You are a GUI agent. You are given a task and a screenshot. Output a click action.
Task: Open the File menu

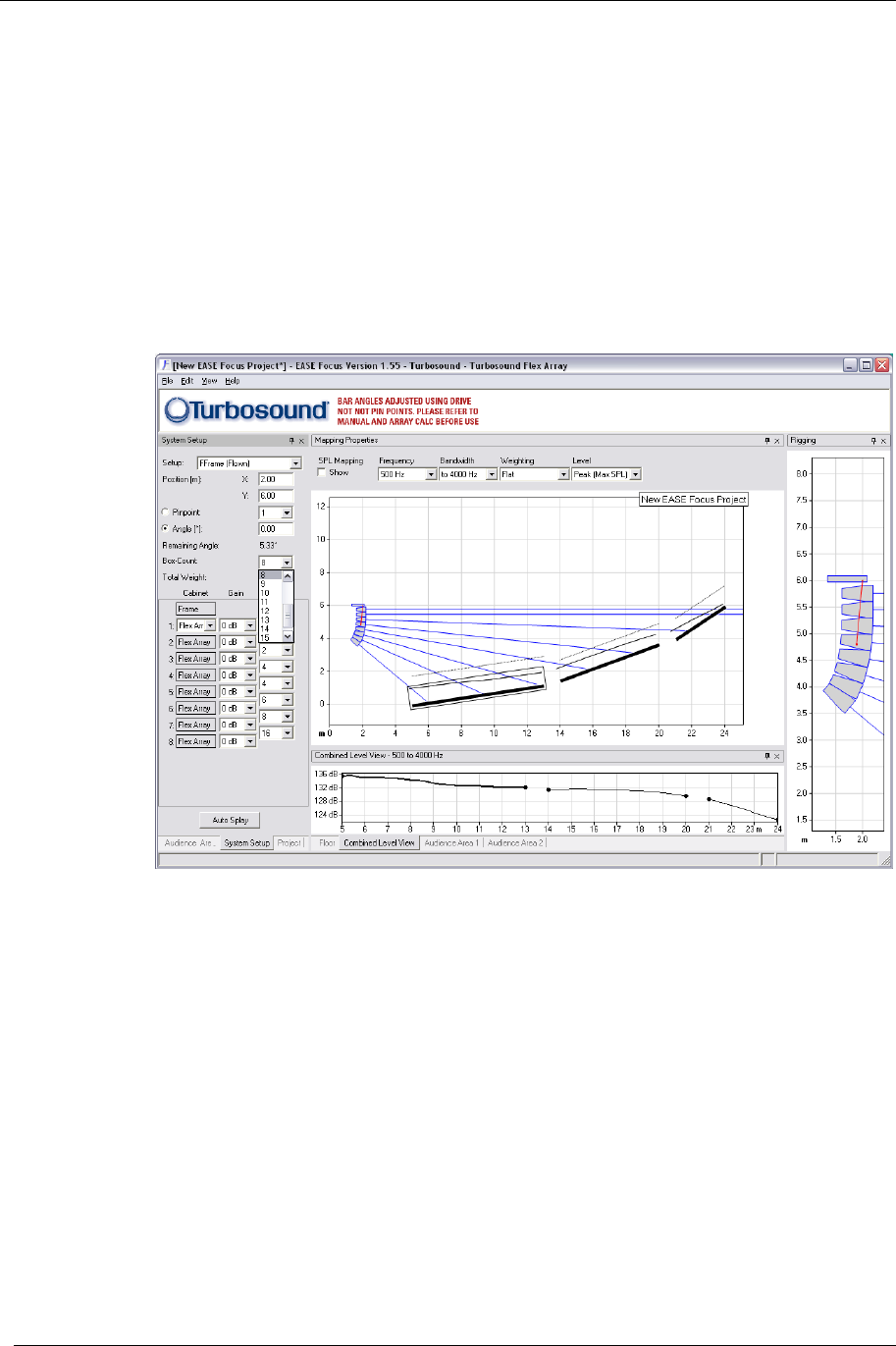pos(167,381)
